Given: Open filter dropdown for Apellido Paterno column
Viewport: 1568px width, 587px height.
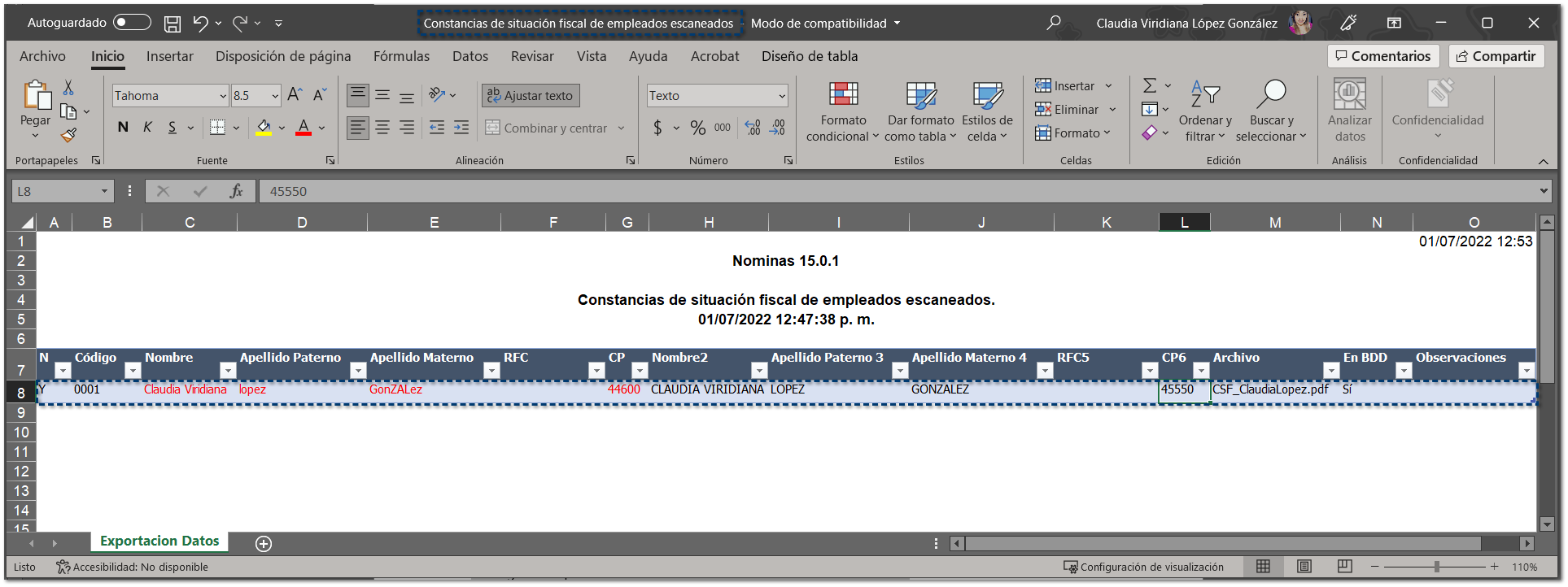Looking at the screenshot, I should click(x=357, y=371).
